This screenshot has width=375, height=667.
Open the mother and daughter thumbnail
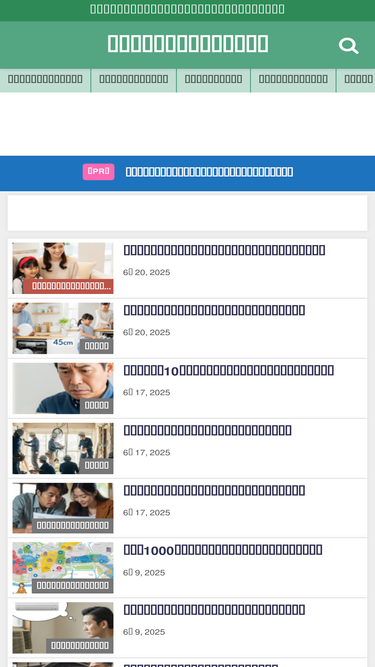click(63, 268)
